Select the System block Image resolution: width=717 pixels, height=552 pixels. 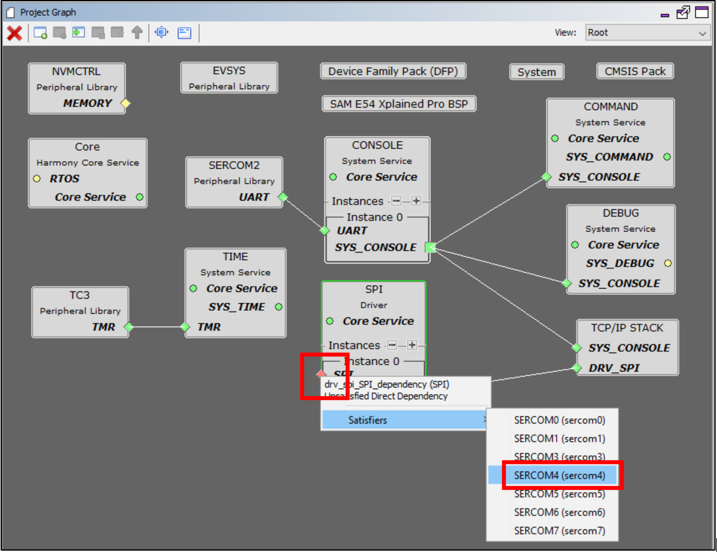click(x=537, y=72)
